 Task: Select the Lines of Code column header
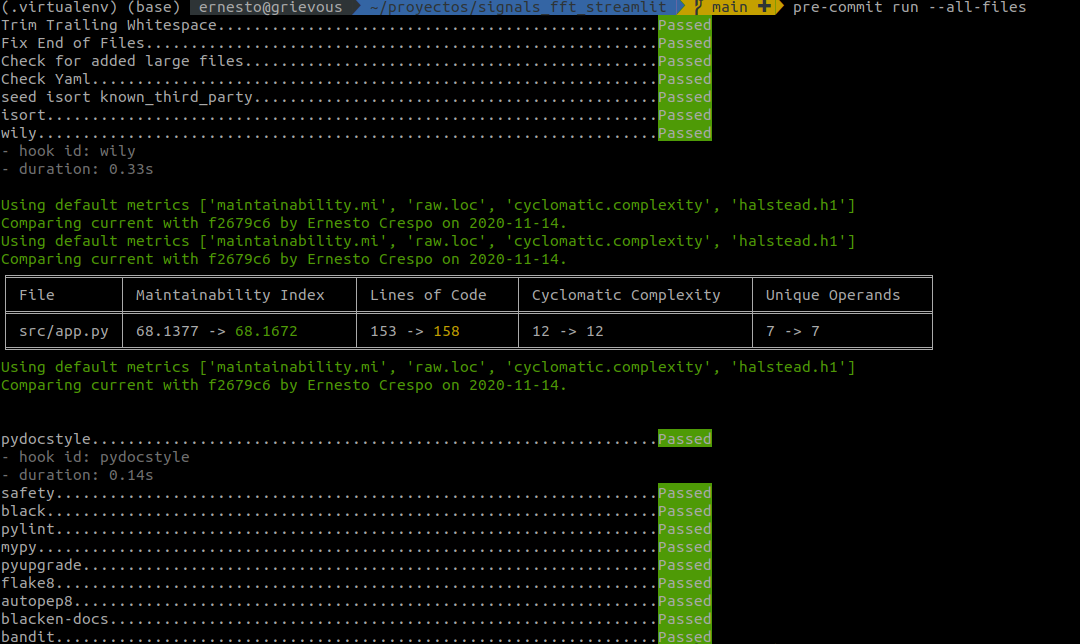pyautogui.click(x=428, y=295)
